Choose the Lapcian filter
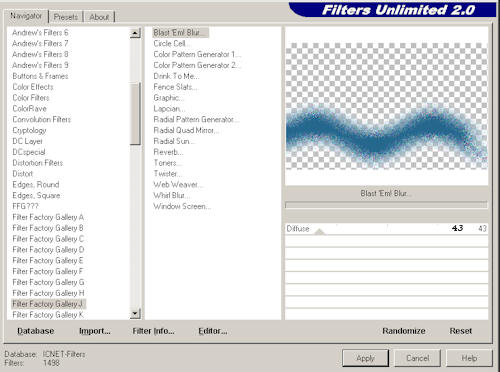500x372 pixels. coord(169,108)
